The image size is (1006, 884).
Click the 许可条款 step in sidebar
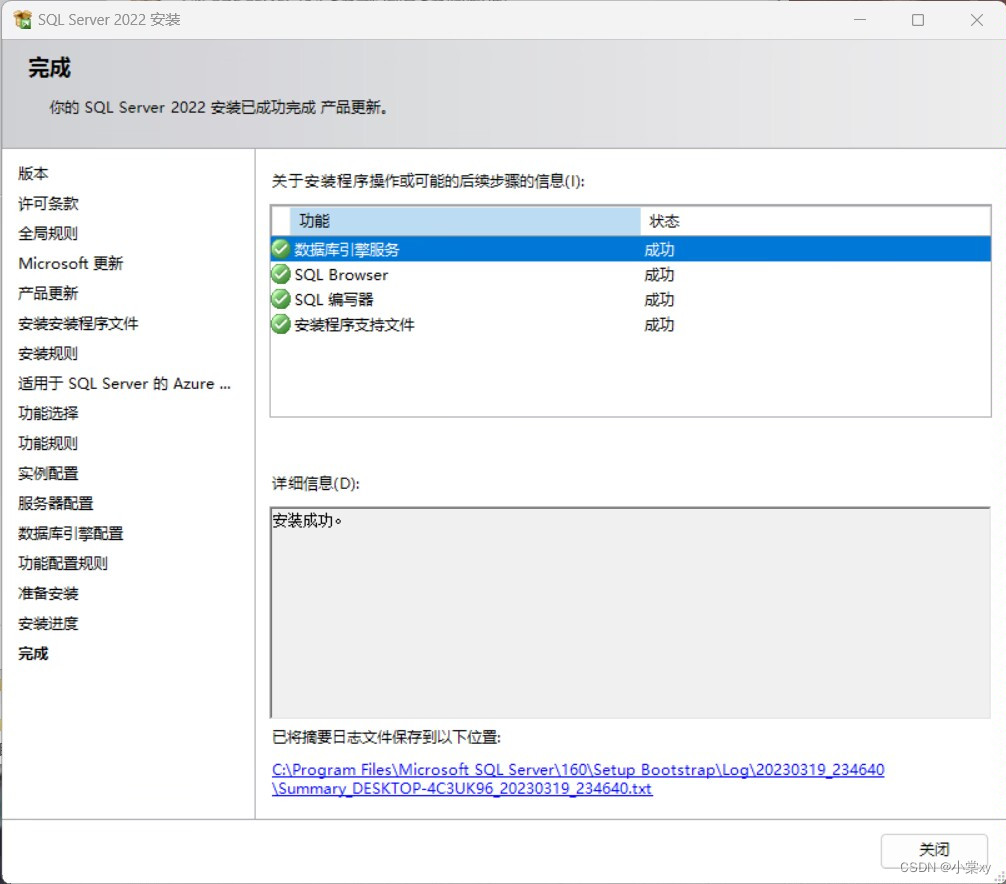coord(48,203)
